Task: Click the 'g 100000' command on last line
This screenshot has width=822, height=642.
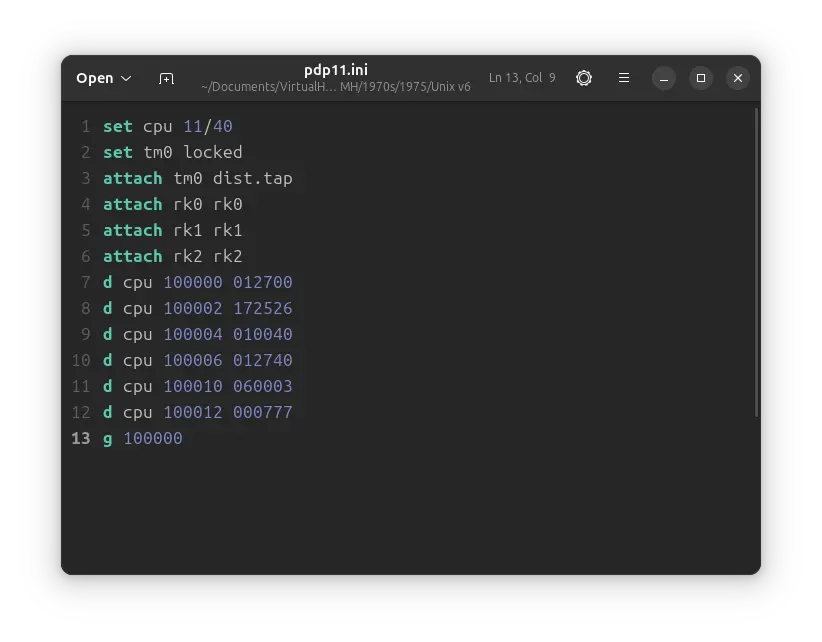Action: point(143,438)
